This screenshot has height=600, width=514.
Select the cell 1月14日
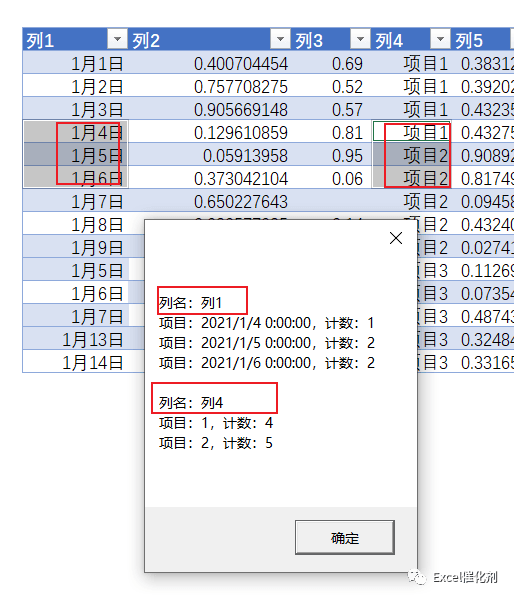click(x=75, y=361)
